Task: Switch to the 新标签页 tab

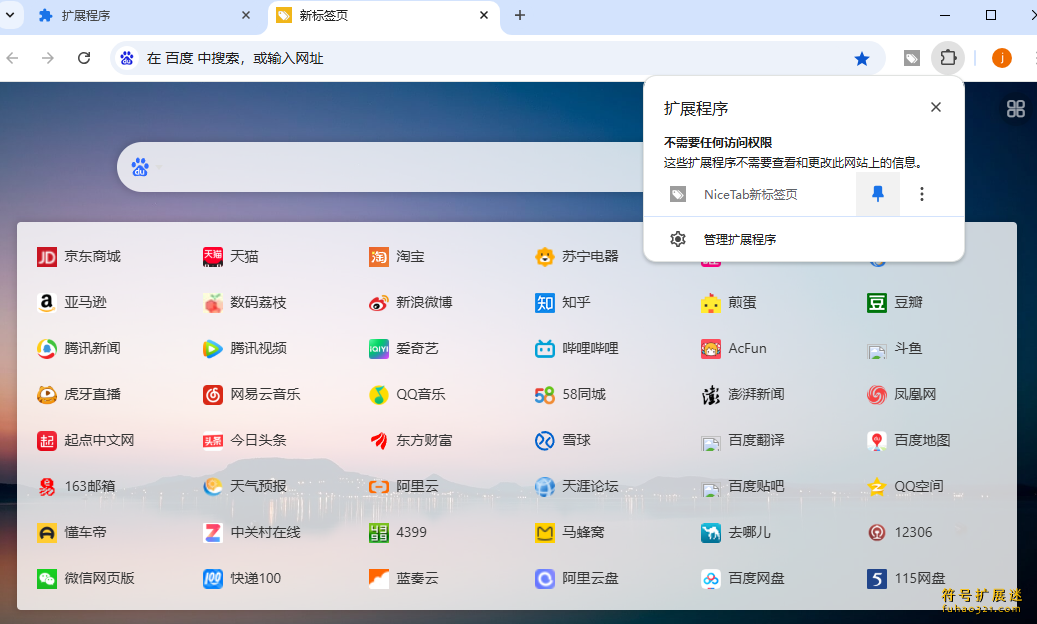Action: (x=384, y=15)
